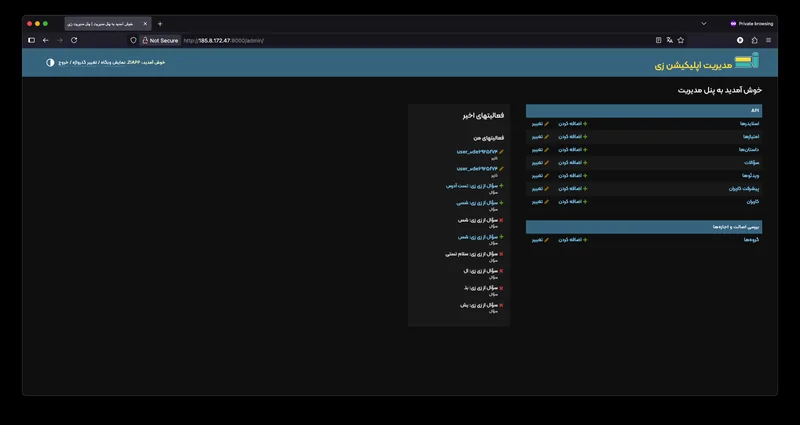Click the tracking protection shield icon

click(133, 40)
